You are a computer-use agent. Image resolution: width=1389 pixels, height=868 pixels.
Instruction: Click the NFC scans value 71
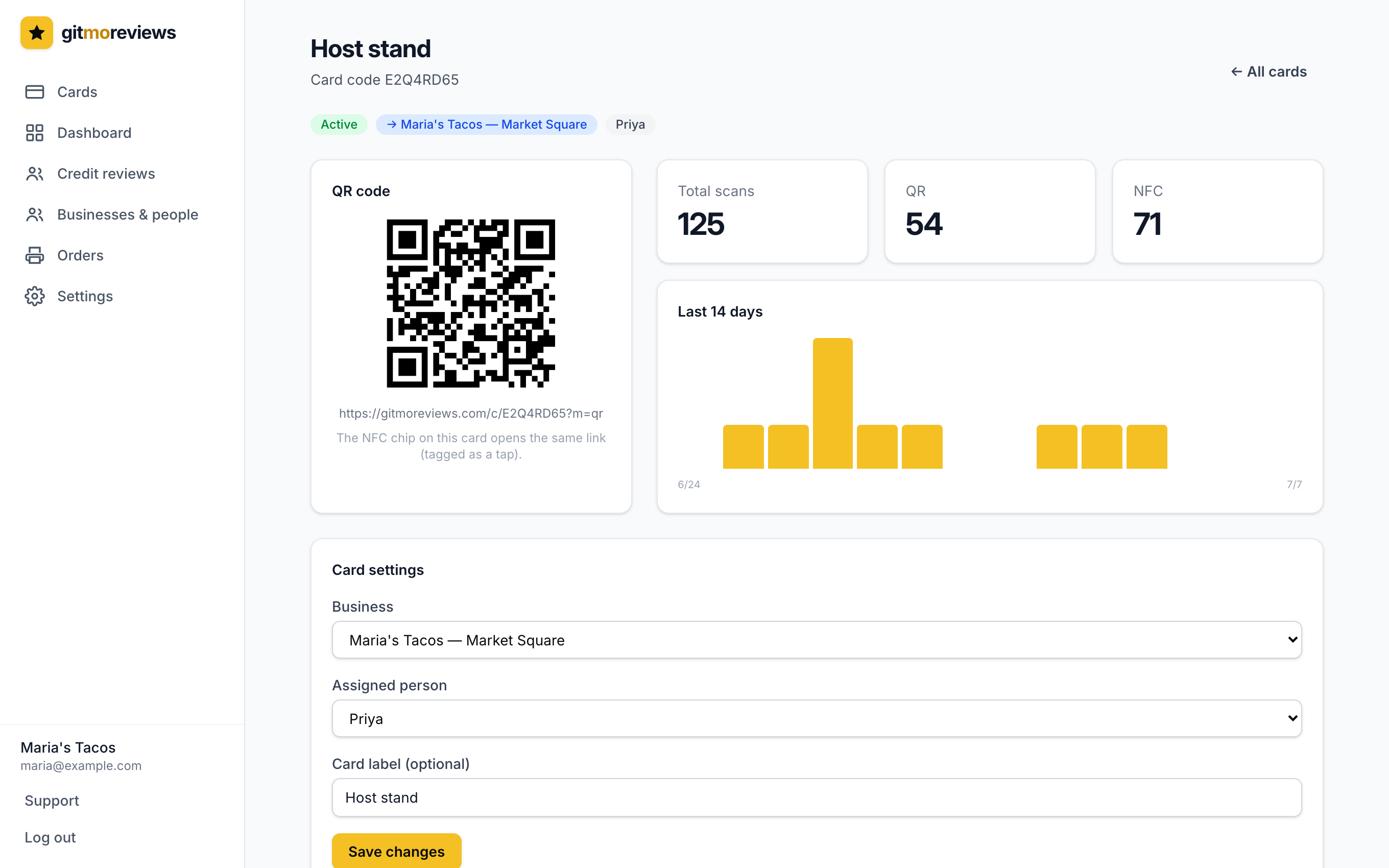pos(1147,224)
